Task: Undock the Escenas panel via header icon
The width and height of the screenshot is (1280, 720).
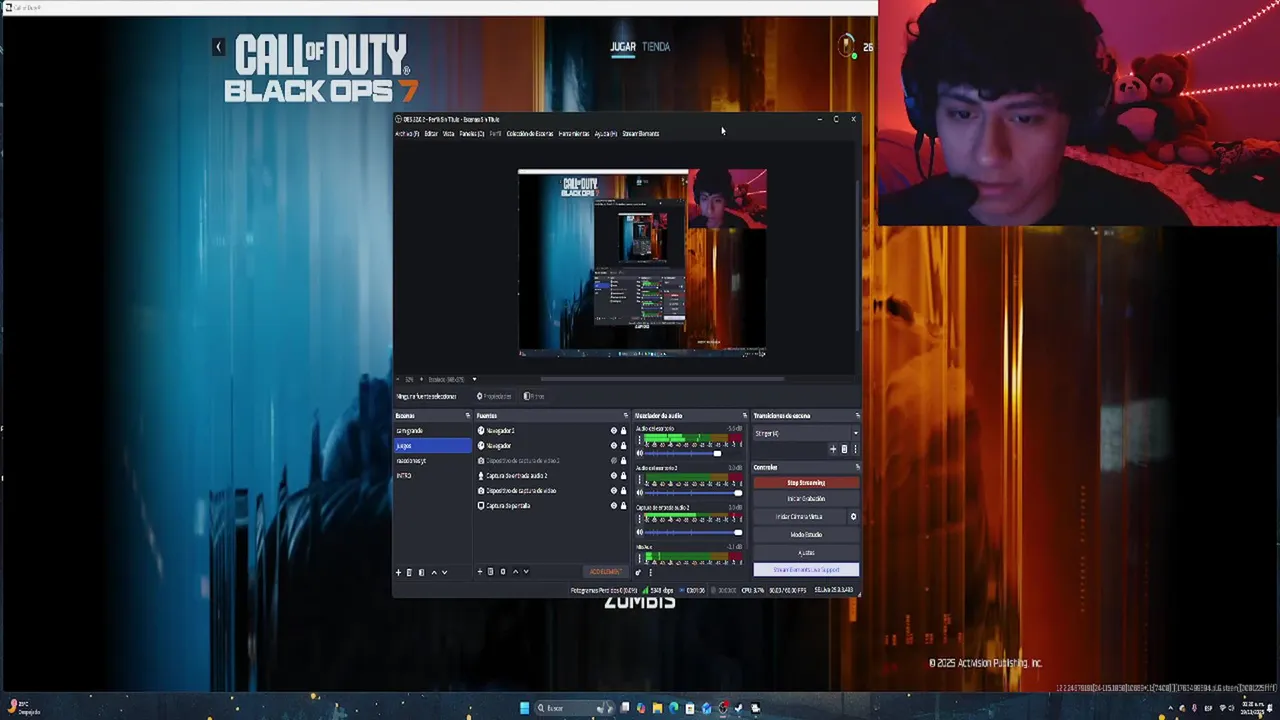Action: [468, 415]
